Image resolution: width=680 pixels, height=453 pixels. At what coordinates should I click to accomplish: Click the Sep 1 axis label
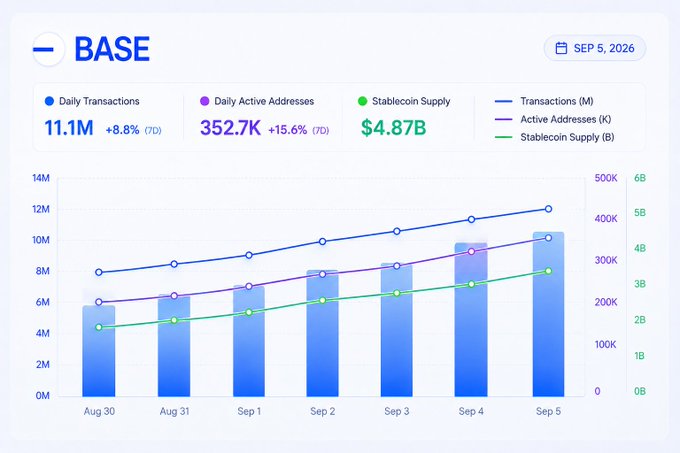pos(249,411)
